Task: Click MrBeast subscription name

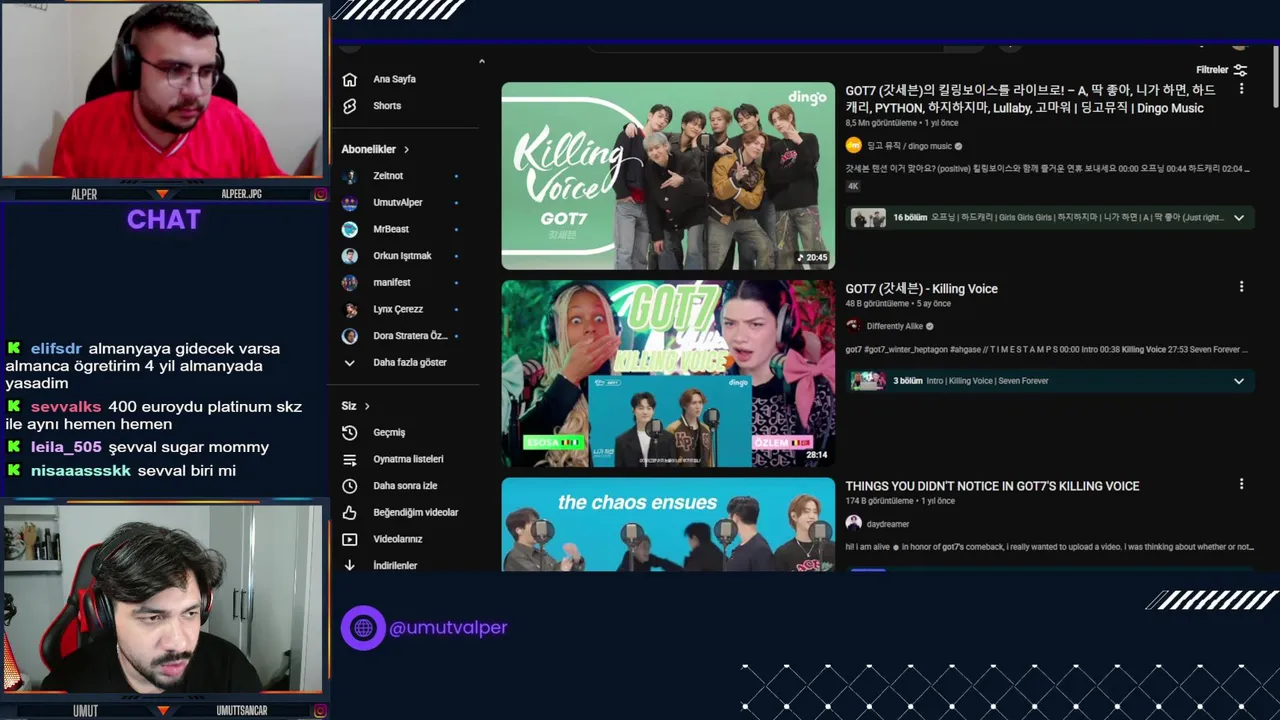Action: tap(391, 229)
